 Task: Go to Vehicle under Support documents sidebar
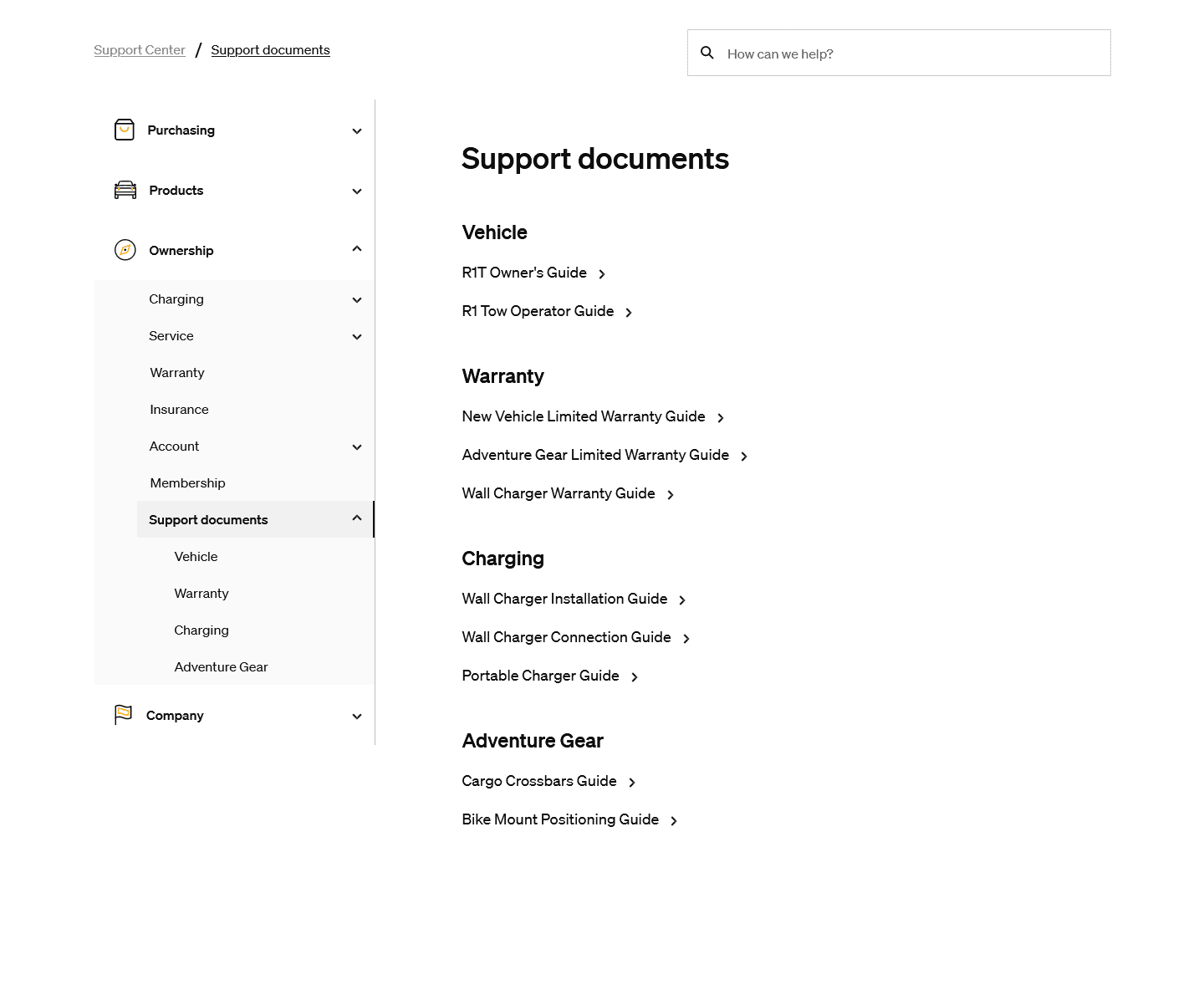196,557
